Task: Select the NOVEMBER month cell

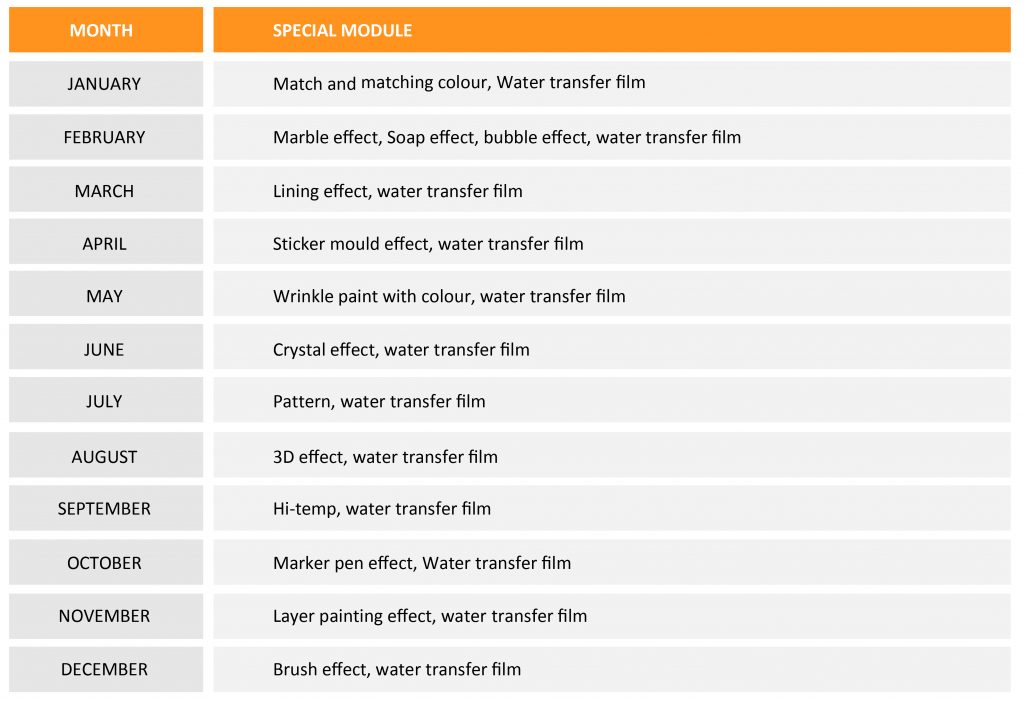Action: coord(106,616)
